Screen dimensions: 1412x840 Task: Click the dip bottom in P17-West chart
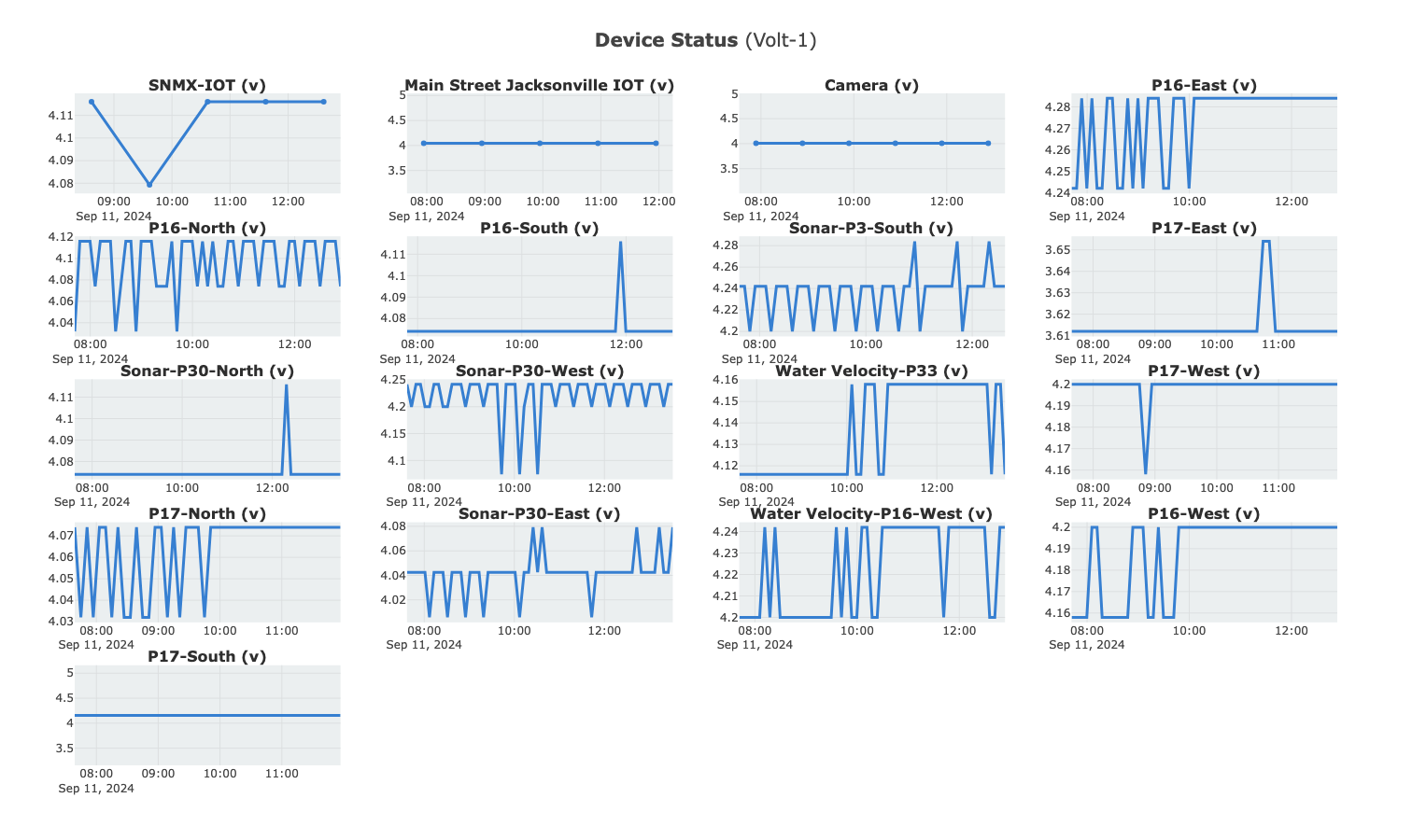[1146, 472]
